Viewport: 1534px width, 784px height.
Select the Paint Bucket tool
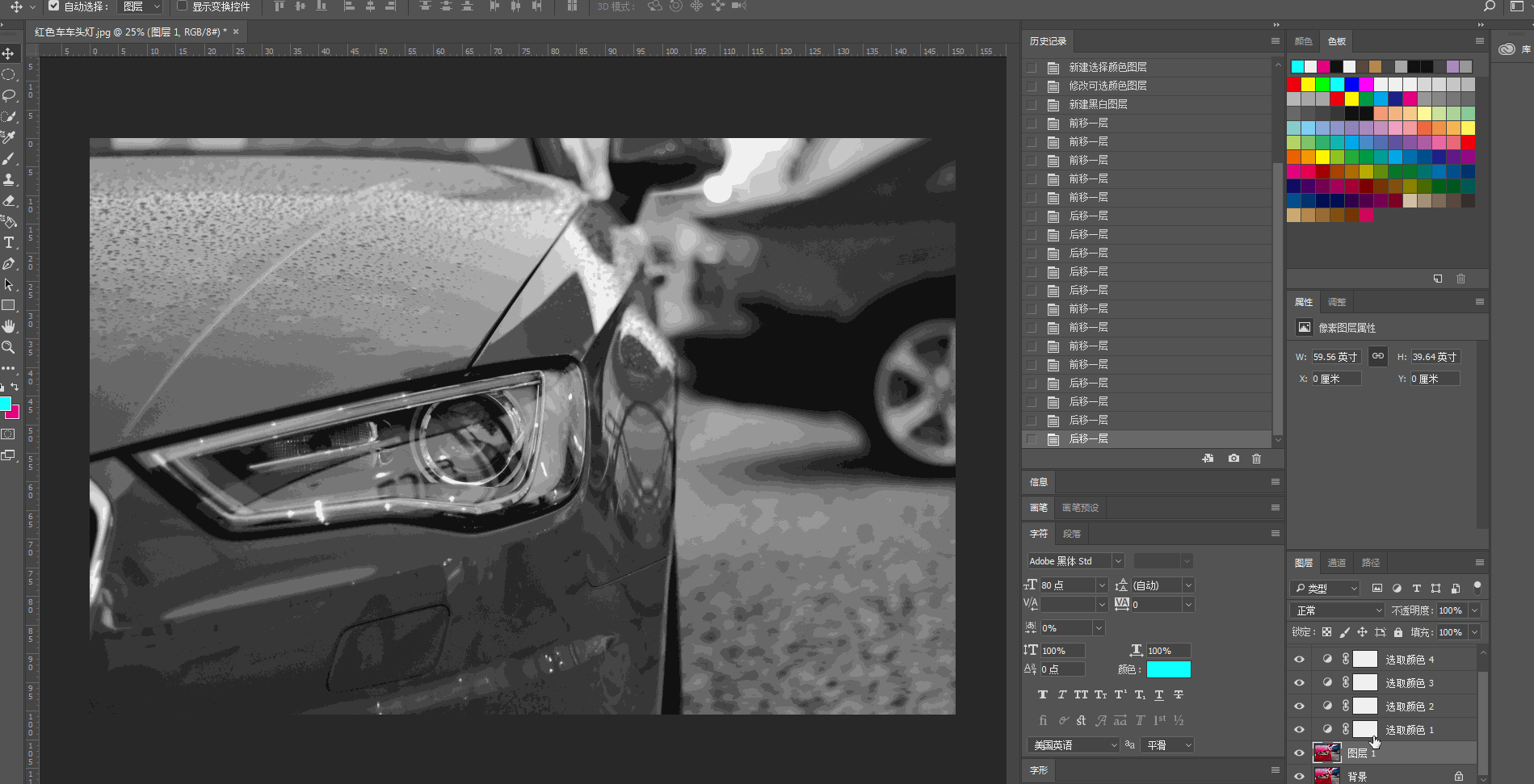click(x=9, y=221)
